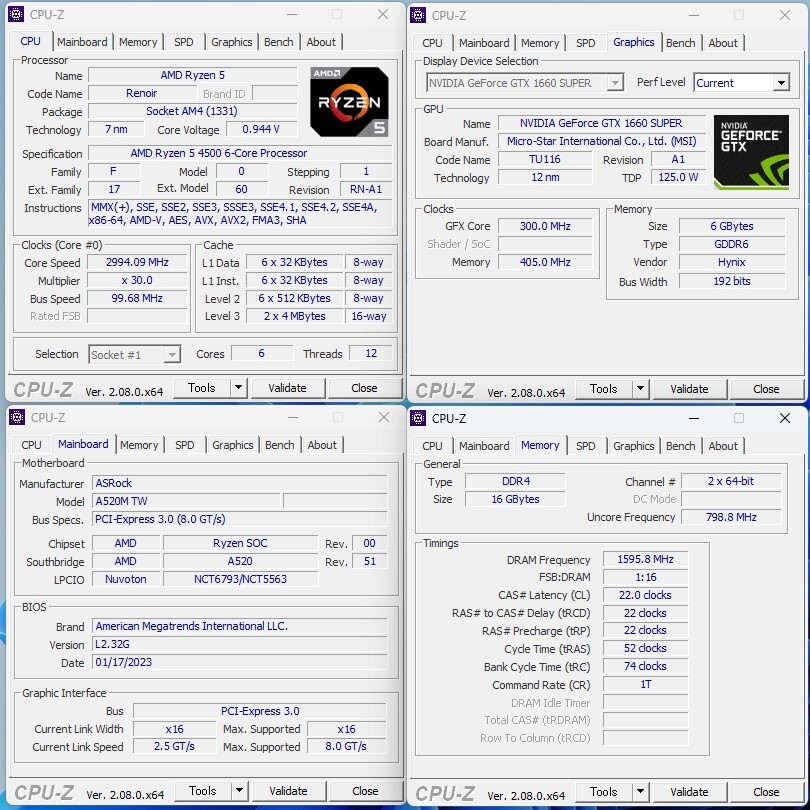
Task: Open the Tools dropdown arrow in the Memory-tab window
Action: click(x=640, y=791)
